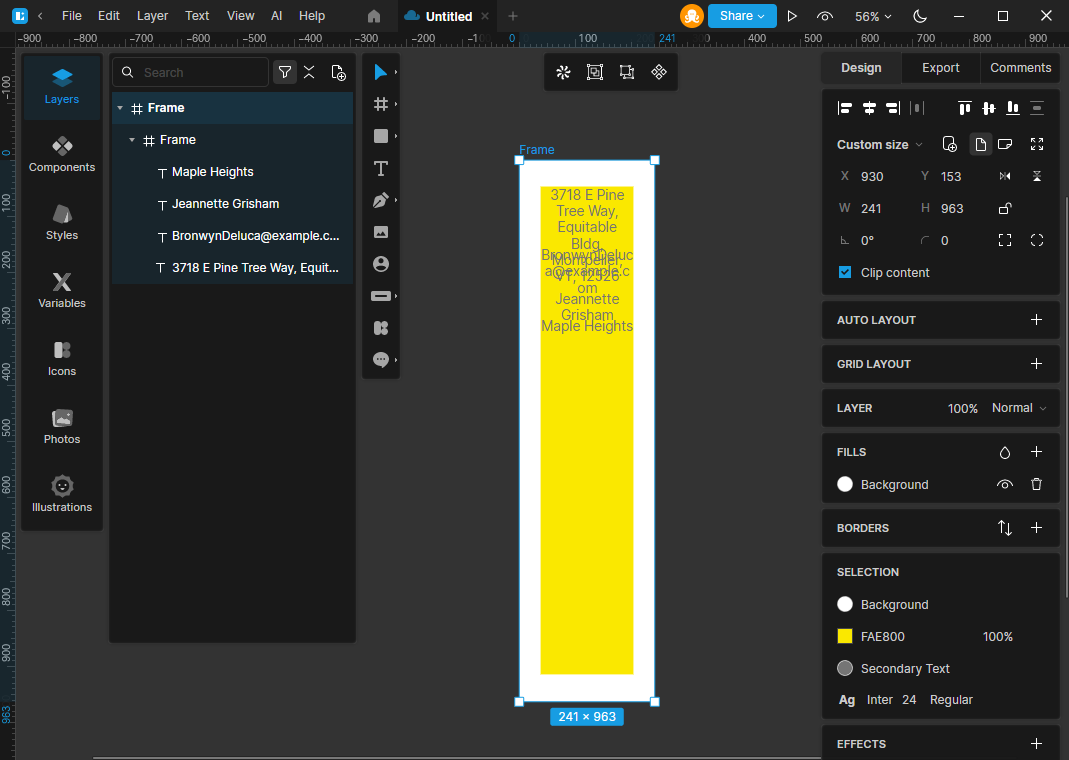The height and width of the screenshot is (760, 1069).
Task: Add a Grid Layout
Action: tap(1036, 363)
